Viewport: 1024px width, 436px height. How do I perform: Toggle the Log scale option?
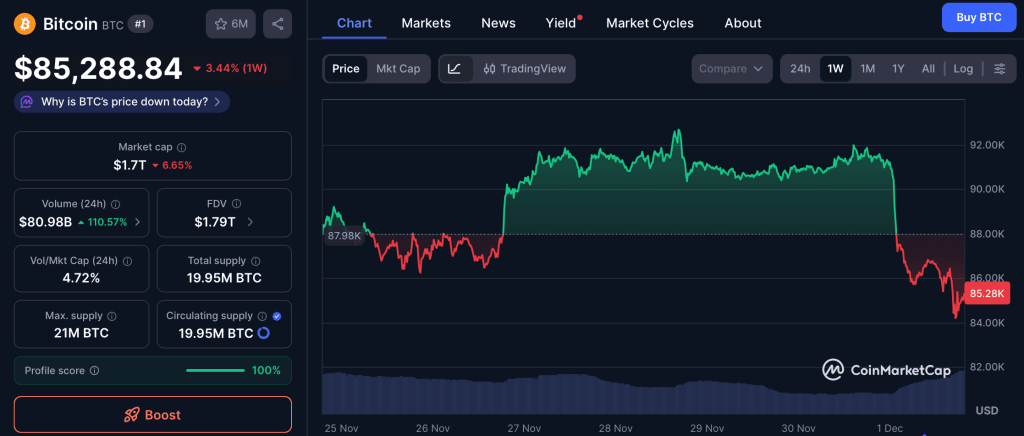[x=963, y=69]
